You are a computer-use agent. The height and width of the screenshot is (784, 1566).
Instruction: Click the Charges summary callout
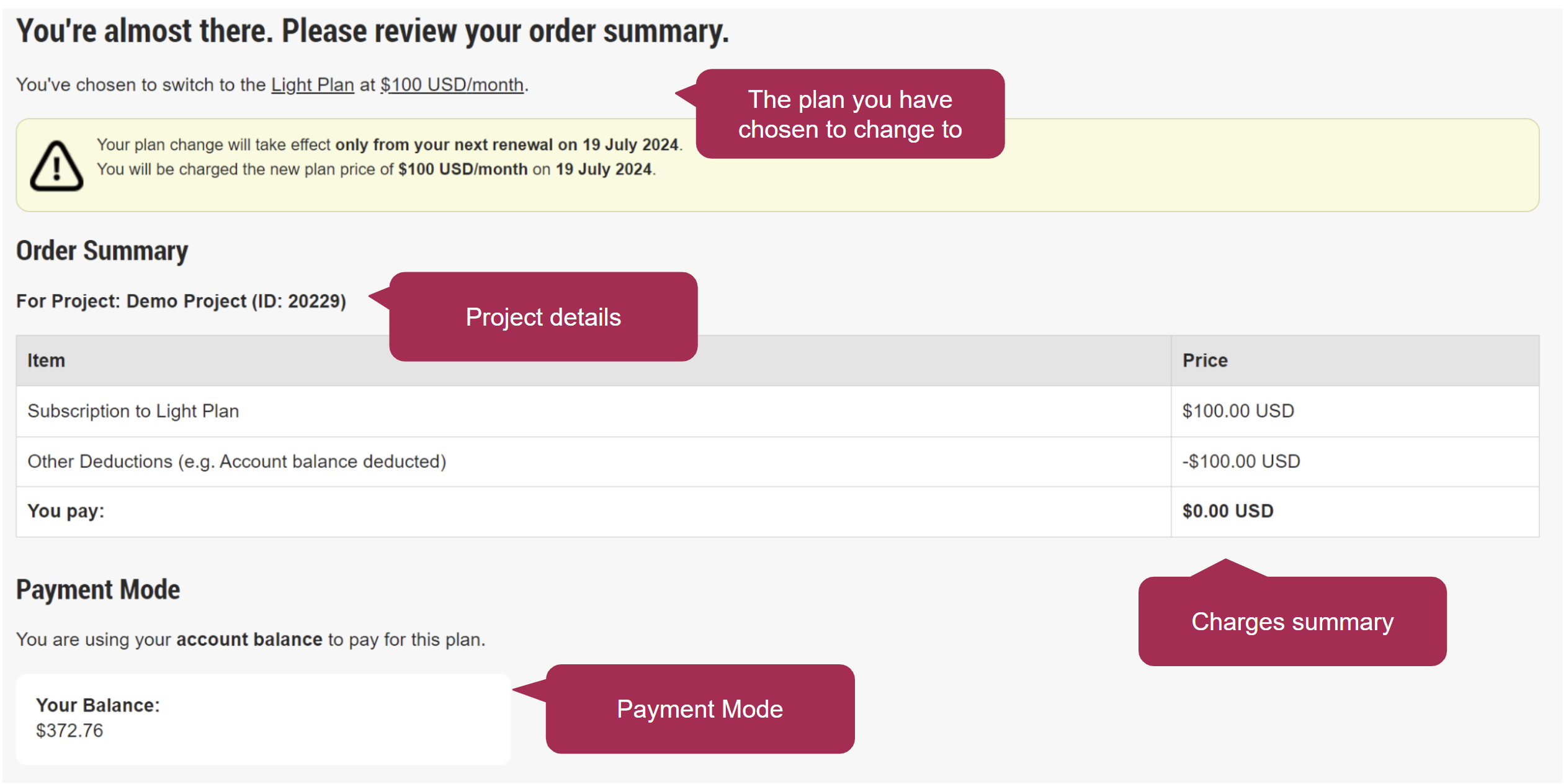[1292, 621]
